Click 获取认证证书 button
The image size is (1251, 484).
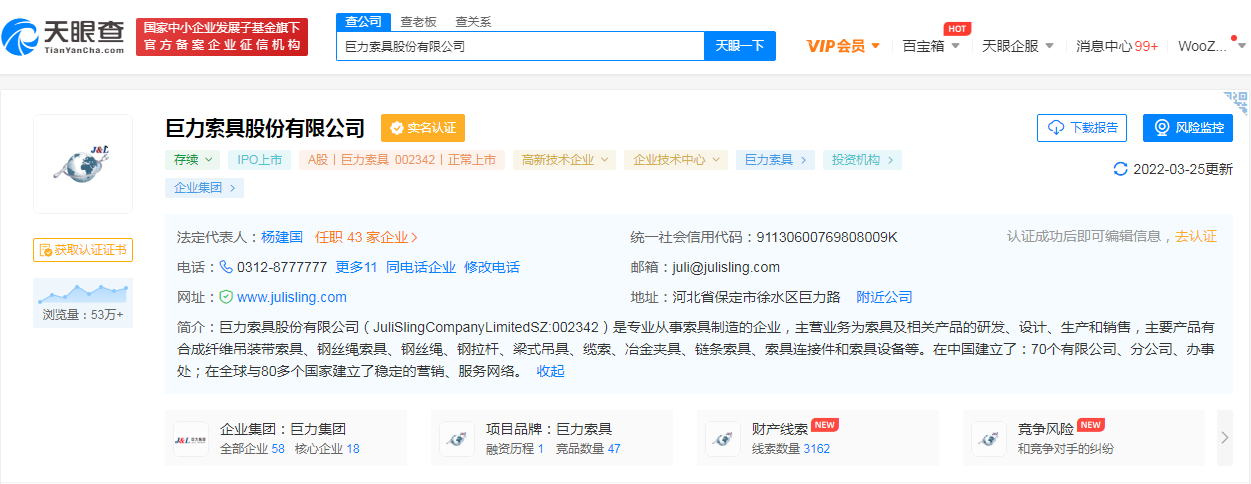(83, 249)
